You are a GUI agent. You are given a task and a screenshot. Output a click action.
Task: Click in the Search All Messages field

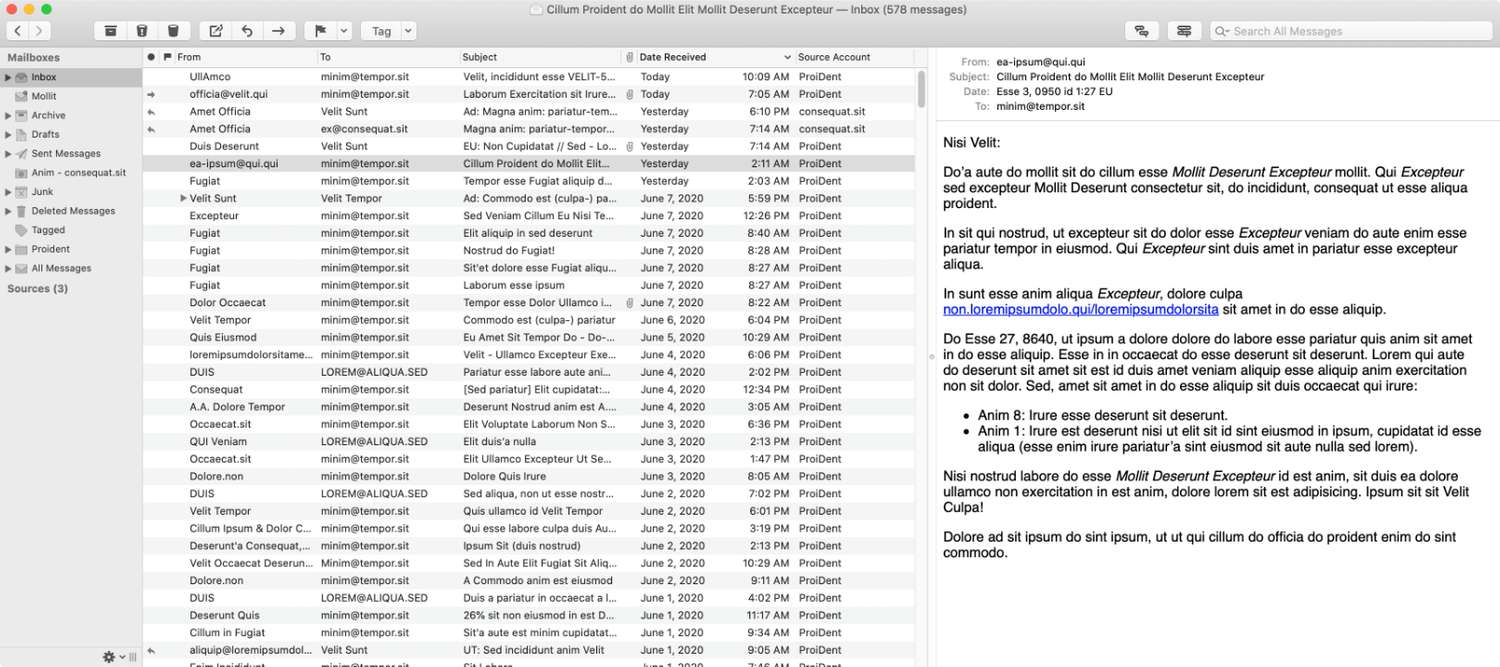point(1351,31)
